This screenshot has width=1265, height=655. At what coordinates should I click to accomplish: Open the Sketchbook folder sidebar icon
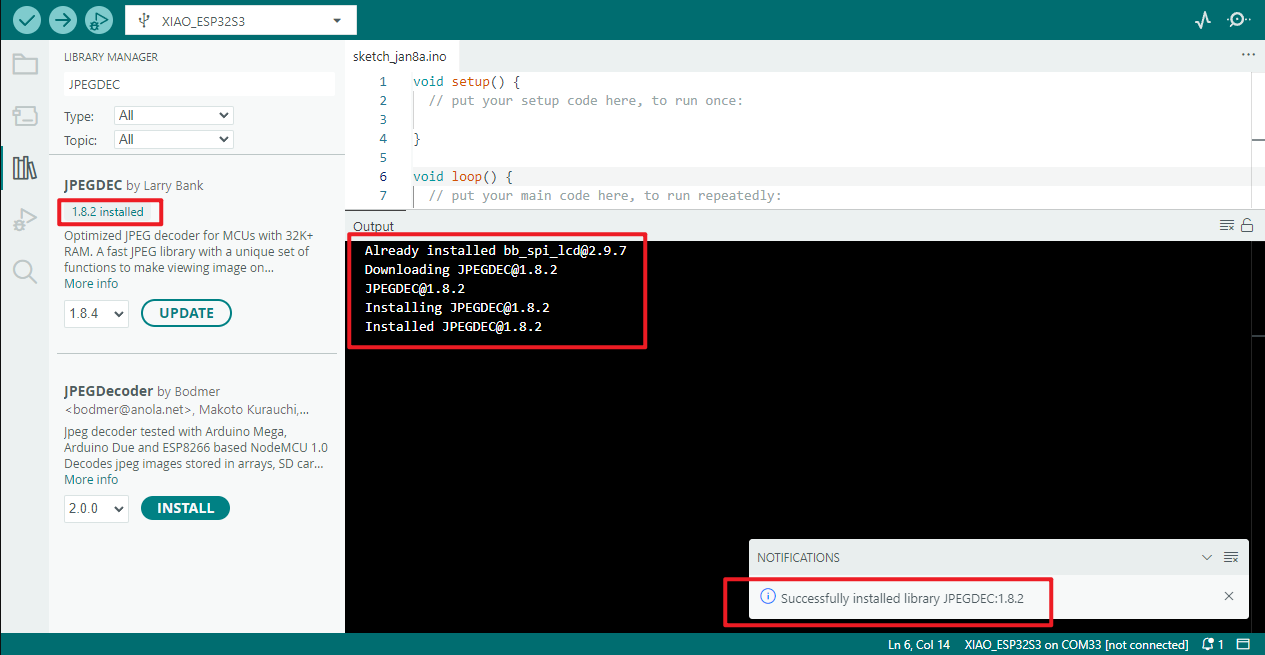pos(24,65)
